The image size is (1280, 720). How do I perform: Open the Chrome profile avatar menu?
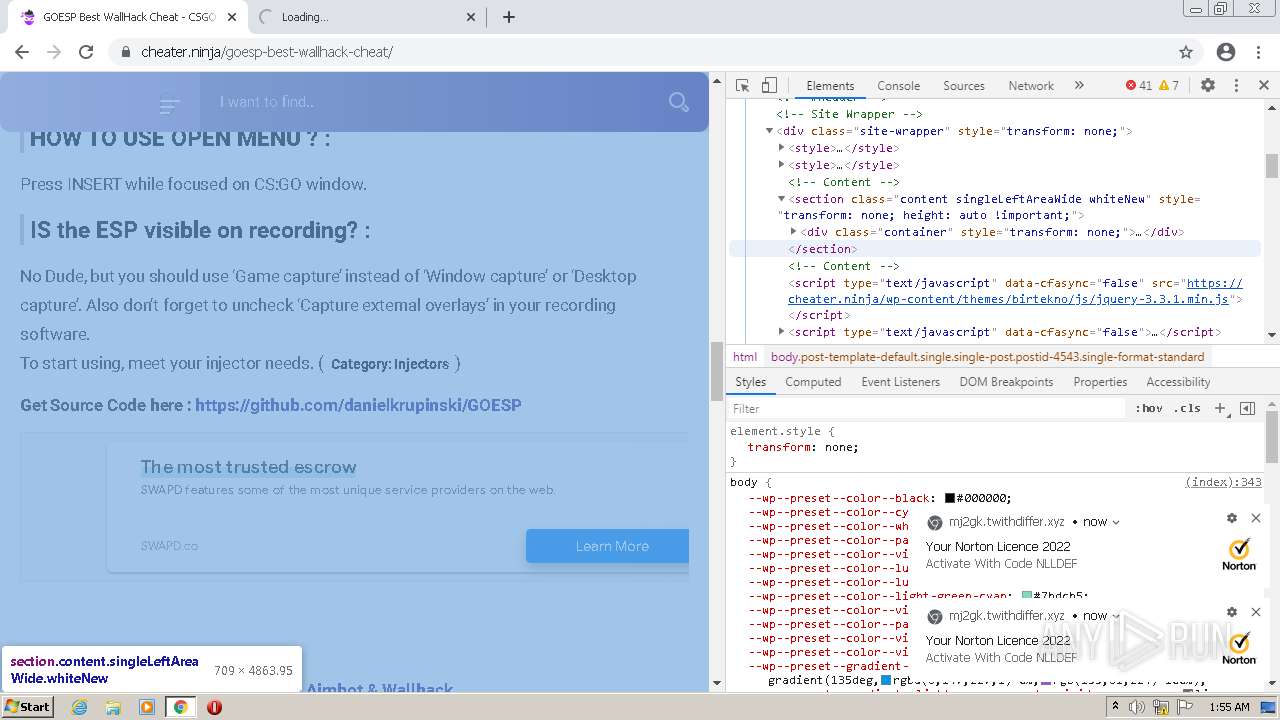(x=1226, y=52)
